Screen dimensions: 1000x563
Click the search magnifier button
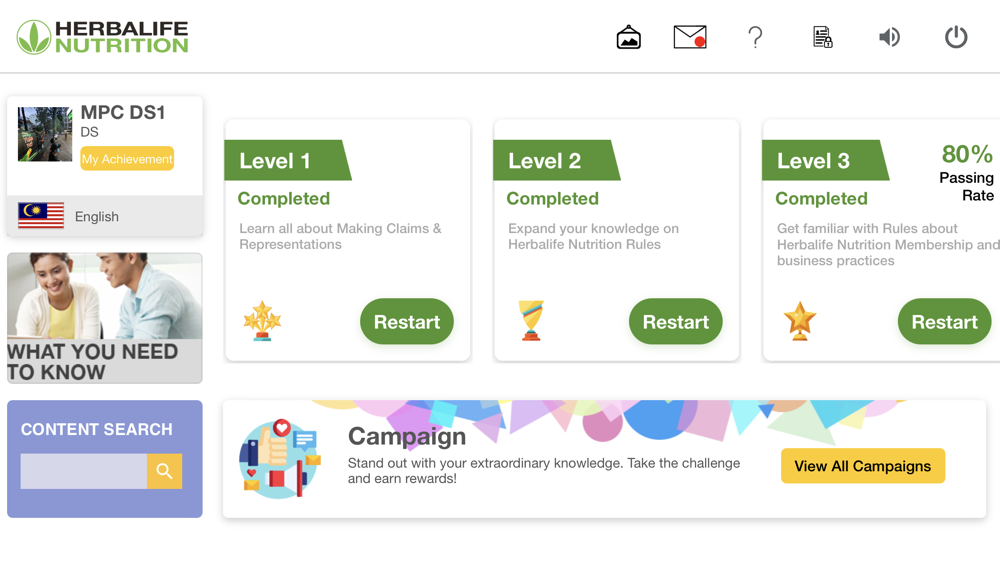pyautogui.click(x=165, y=471)
